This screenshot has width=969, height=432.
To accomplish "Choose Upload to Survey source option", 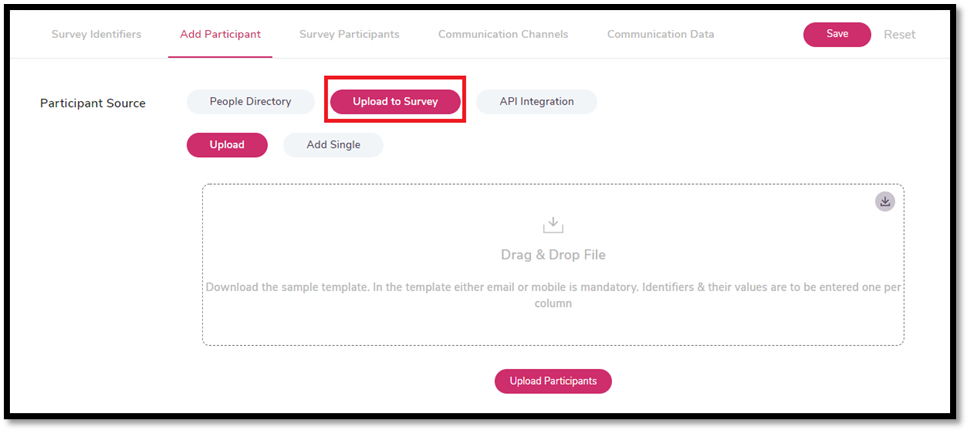I will pyautogui.click(x=395, y=102).
